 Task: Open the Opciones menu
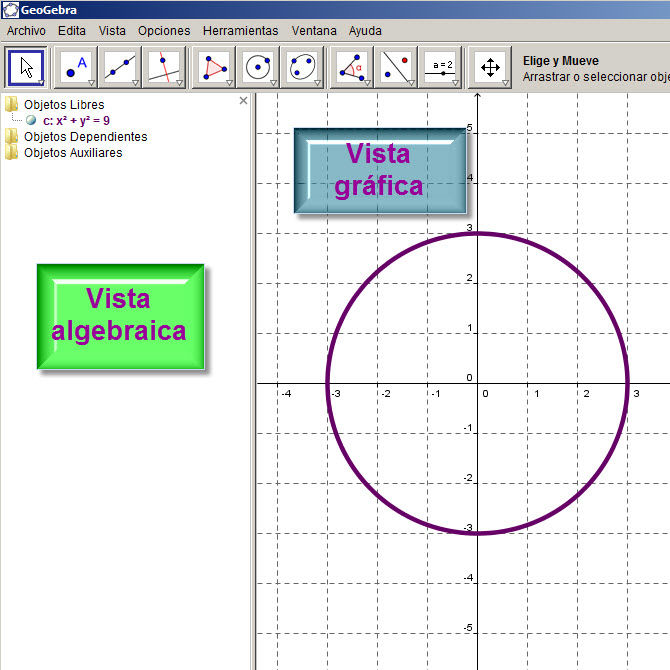click(x=164, y=31)
